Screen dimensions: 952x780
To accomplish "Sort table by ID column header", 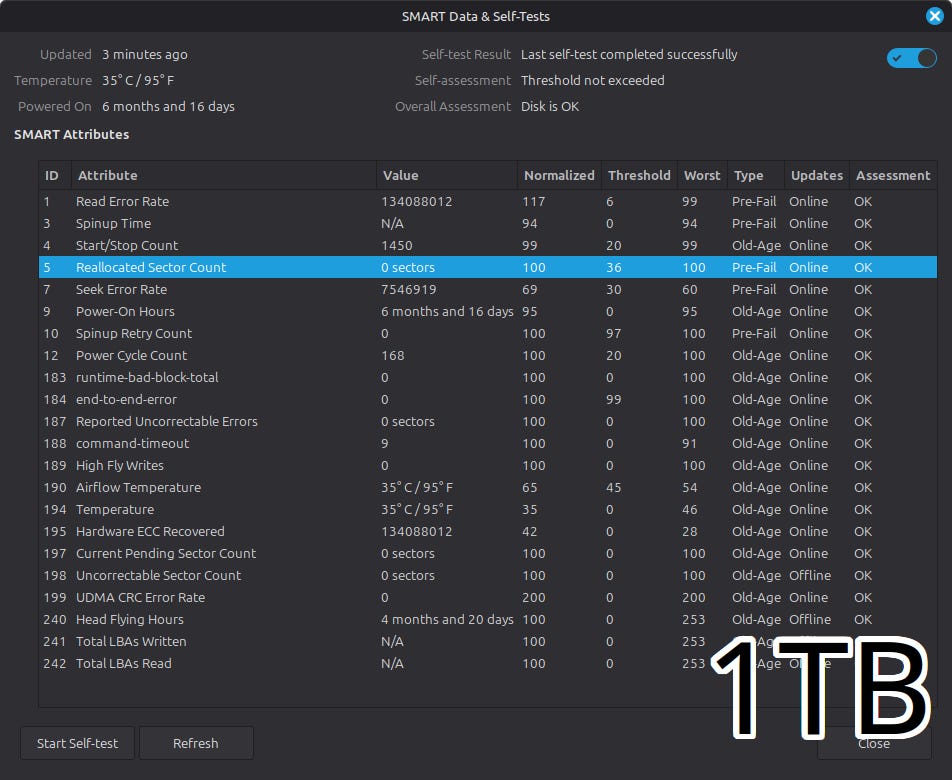I will click(52, 175).
